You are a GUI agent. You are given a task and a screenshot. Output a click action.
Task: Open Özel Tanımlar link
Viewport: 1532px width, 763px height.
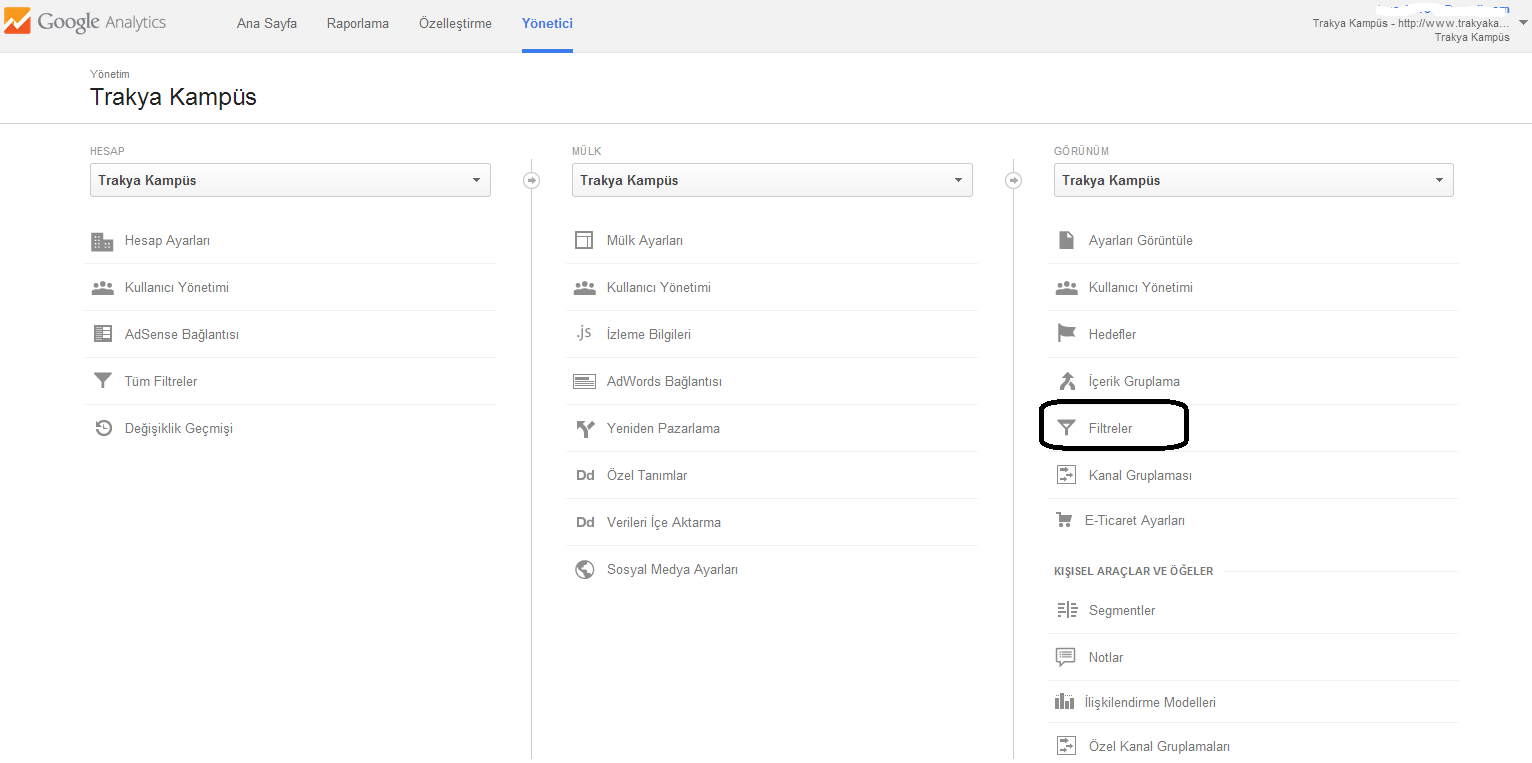click(x=647, y=476)
